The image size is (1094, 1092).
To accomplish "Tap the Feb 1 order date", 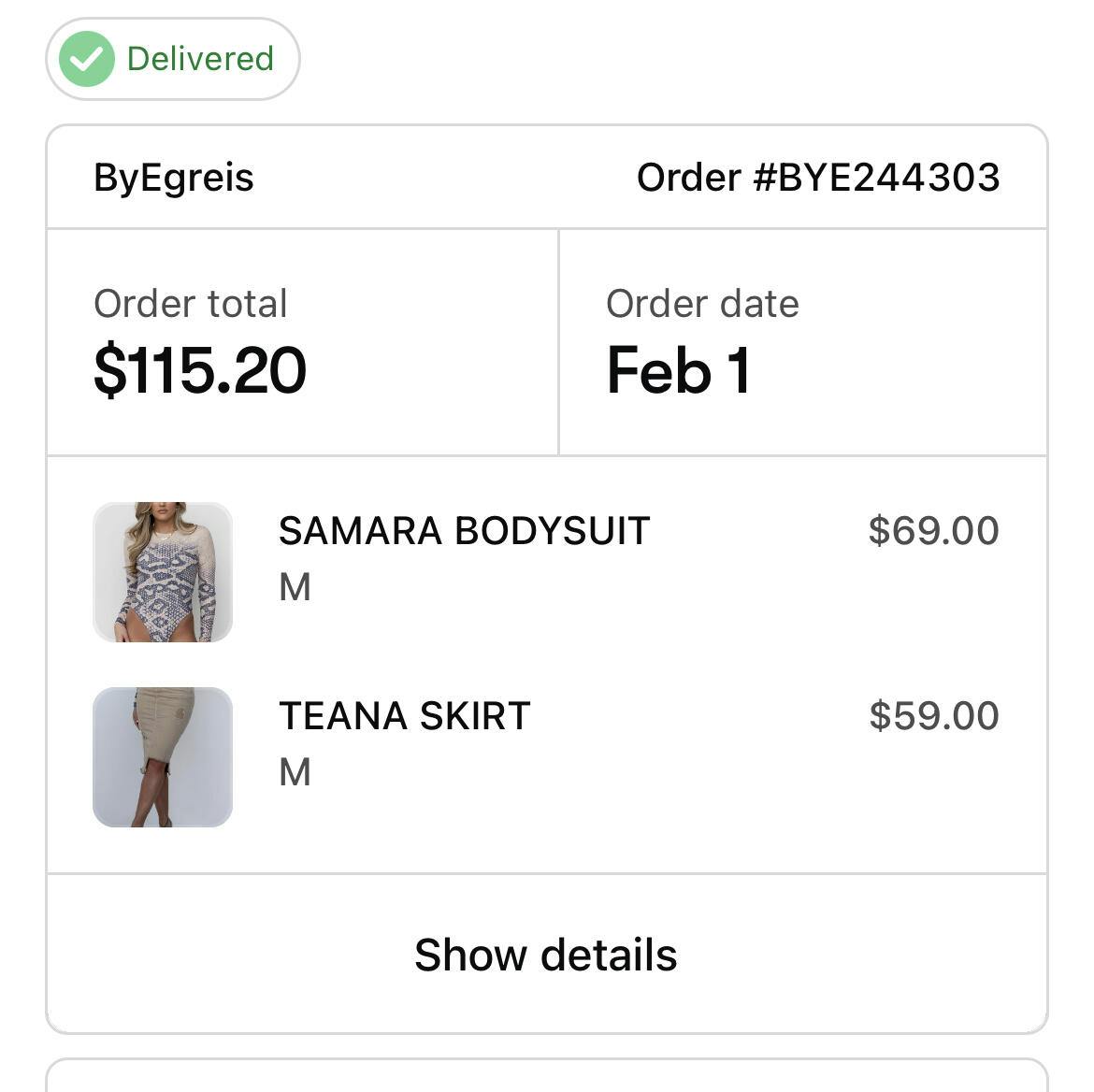I will [679, 370].
